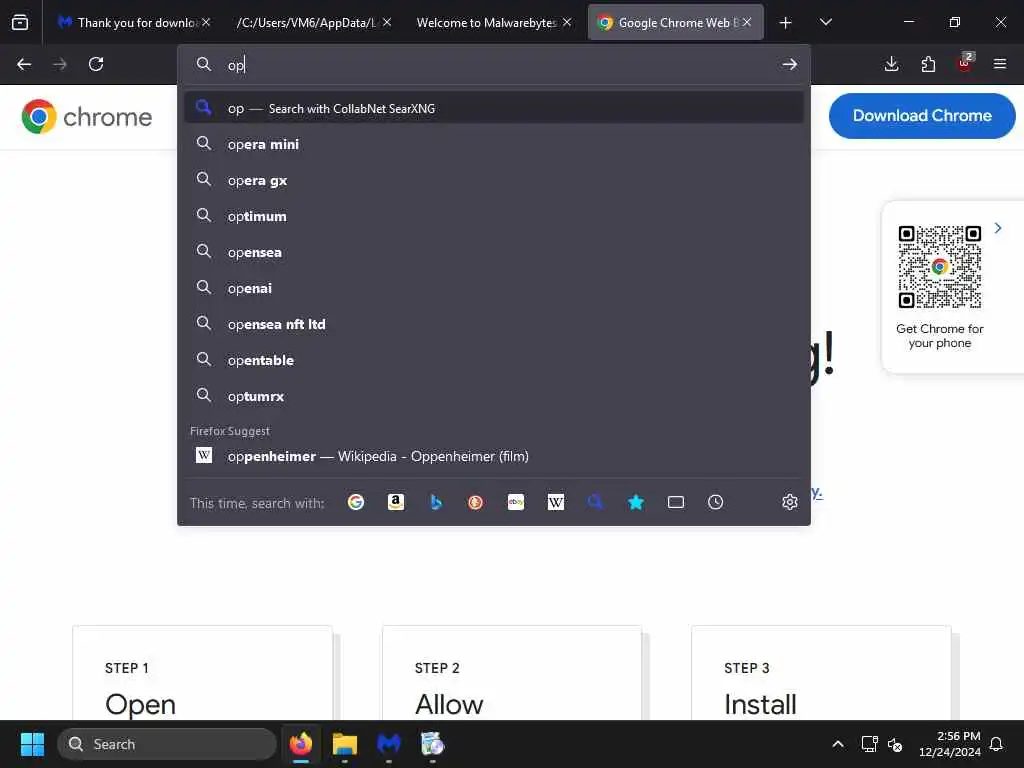Search this time with eBay icon

[516, 502]
